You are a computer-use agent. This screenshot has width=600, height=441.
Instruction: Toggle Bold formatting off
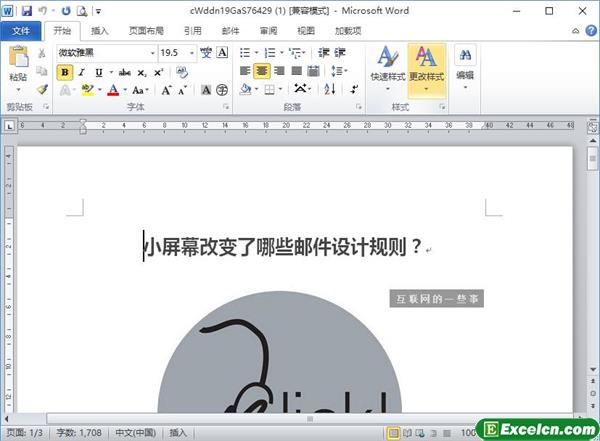point(65,71)
